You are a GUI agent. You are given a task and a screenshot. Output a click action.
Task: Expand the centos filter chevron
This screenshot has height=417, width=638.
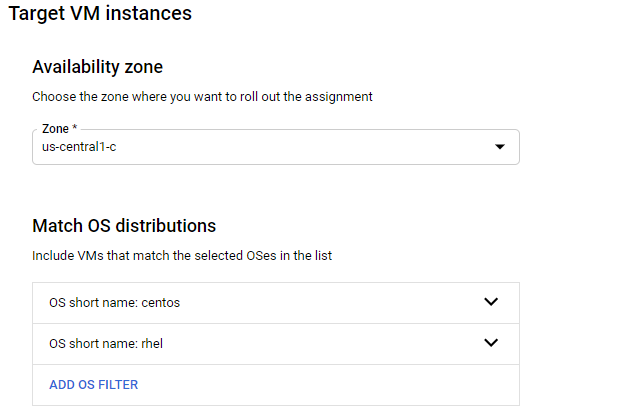coord(490,302)
